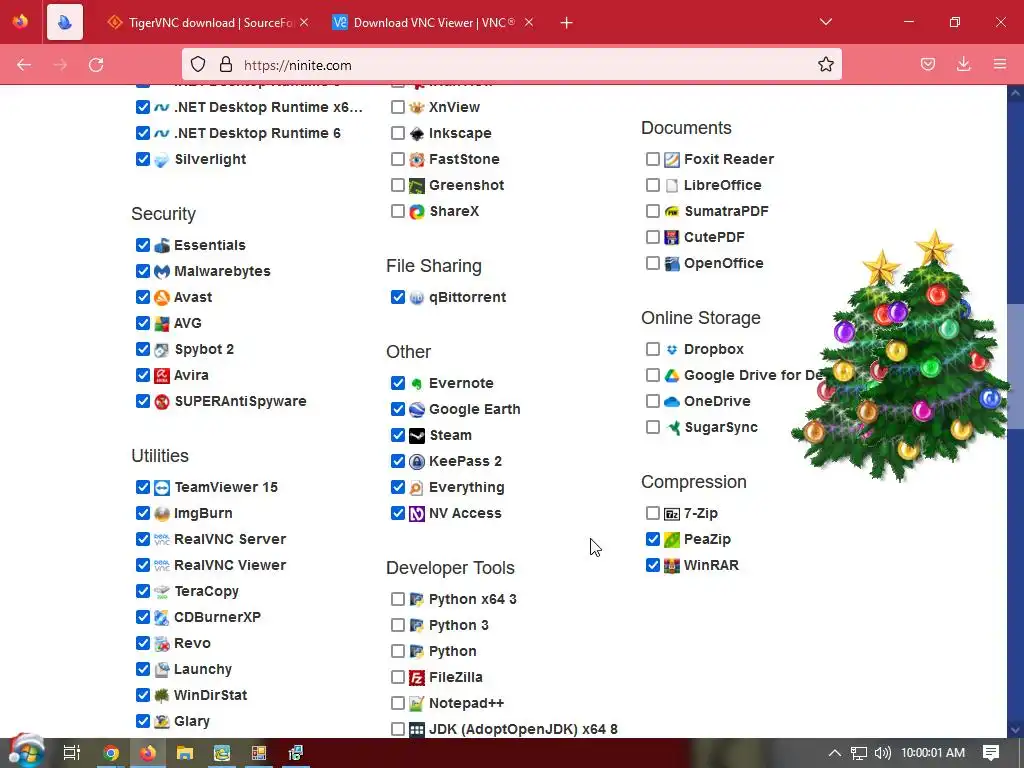Open File Explorer from the taskbar
1024x768 pixels.
185,753
